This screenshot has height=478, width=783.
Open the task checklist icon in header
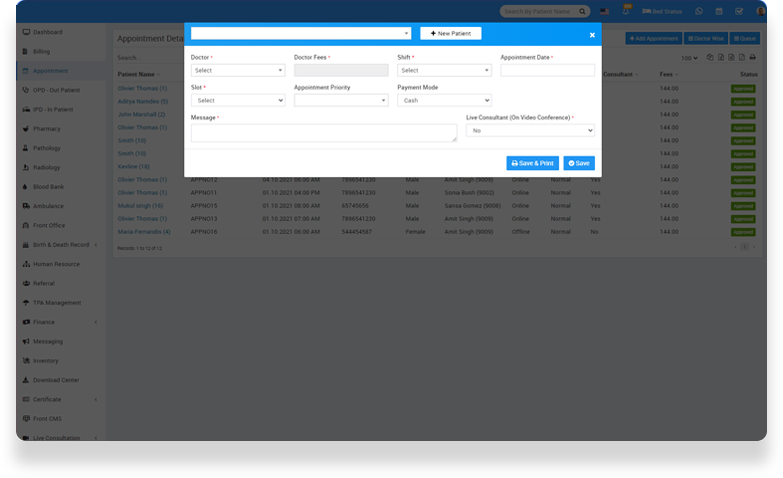coord(739,11)
